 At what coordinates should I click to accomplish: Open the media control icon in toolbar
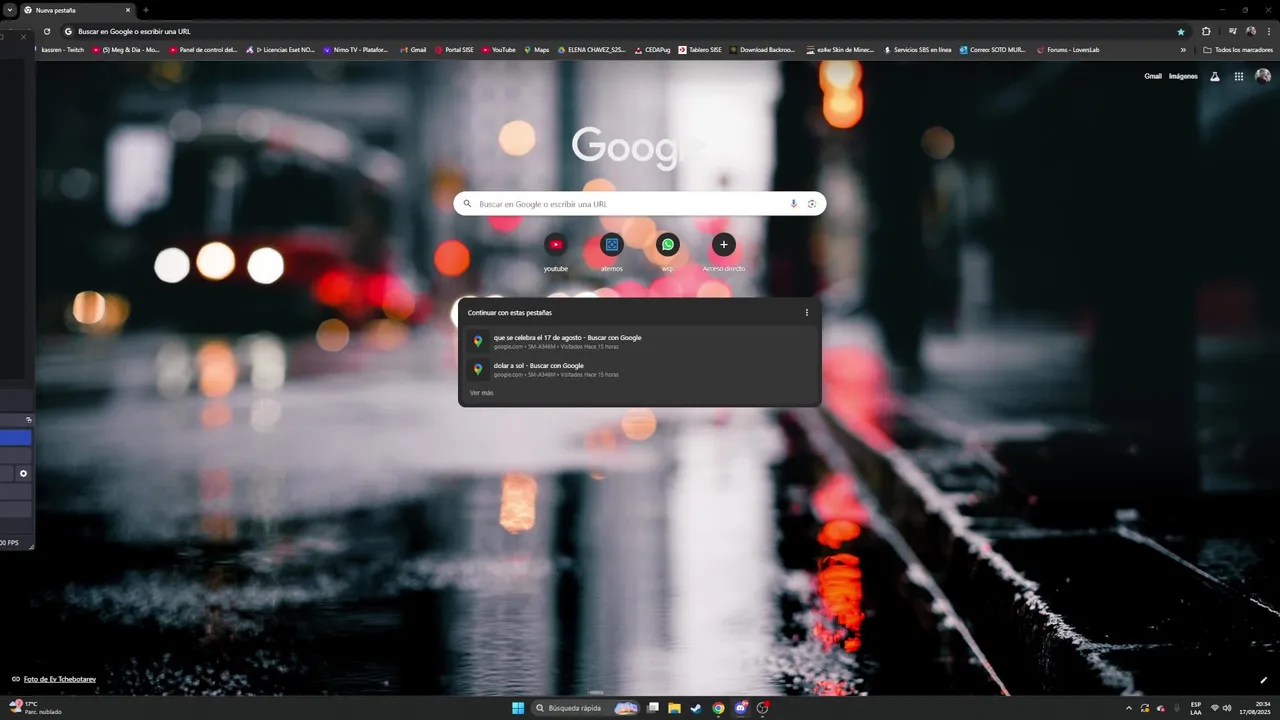(x=1233, y=31)
